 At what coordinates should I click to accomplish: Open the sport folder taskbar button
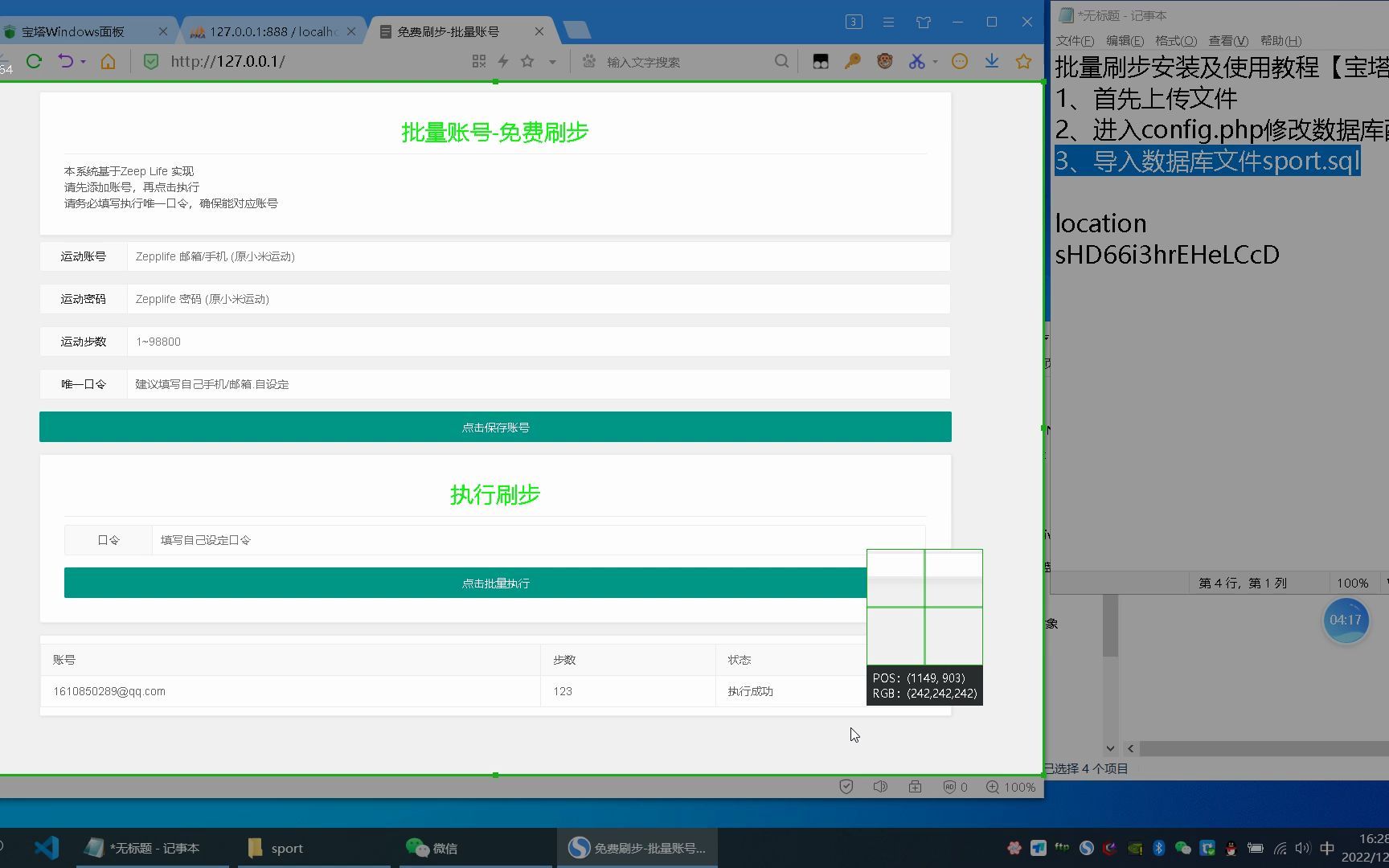[x=315, y=848]
